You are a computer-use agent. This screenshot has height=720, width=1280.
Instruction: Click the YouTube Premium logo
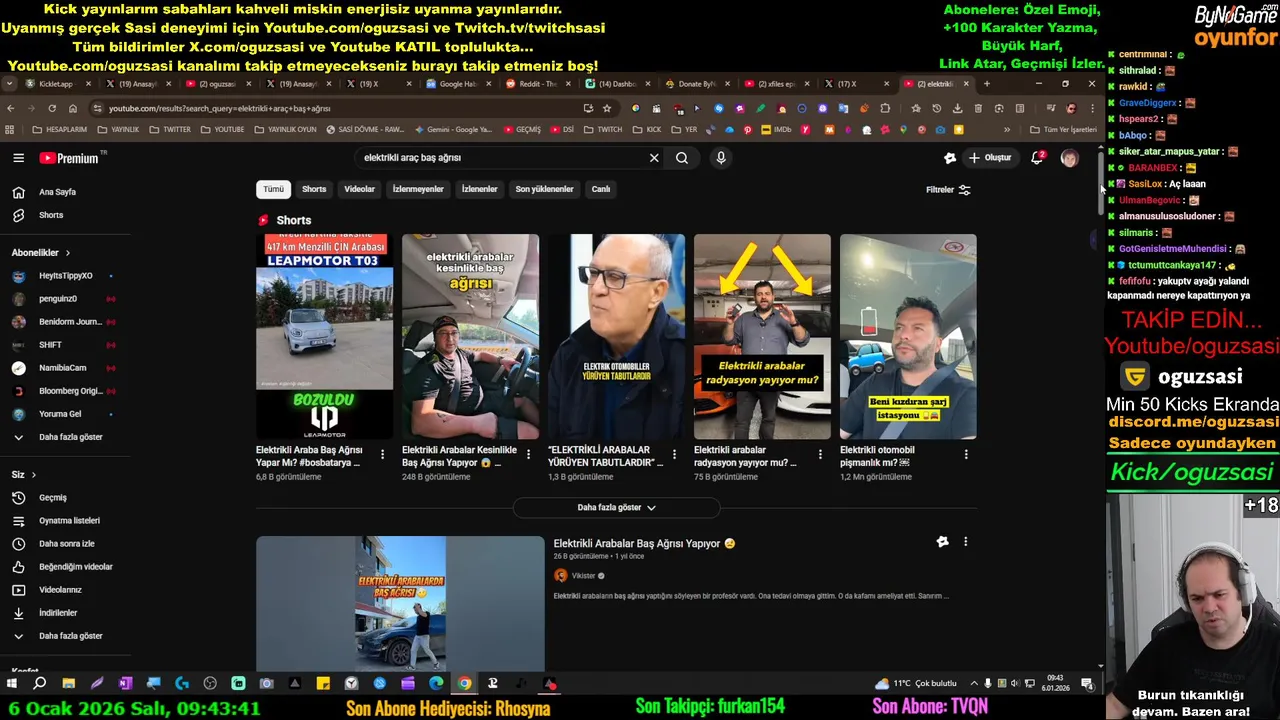[69, 158]
